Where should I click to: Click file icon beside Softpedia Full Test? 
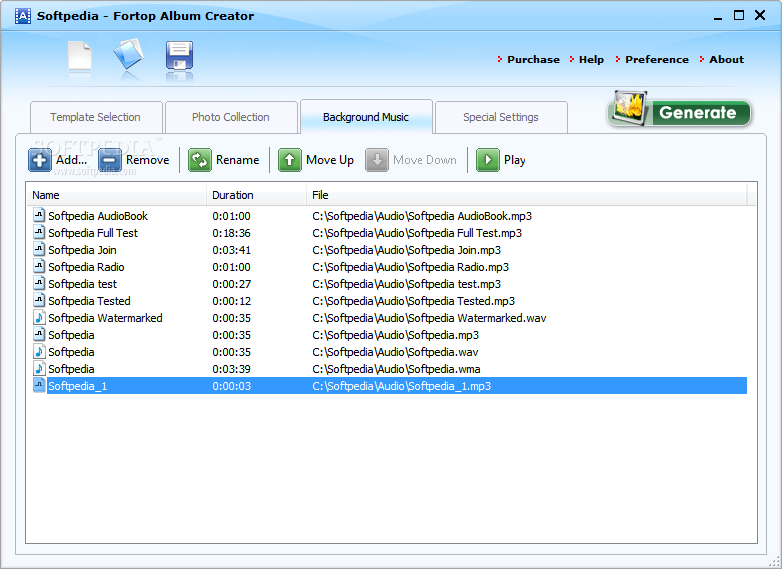(x=39, y=232)
